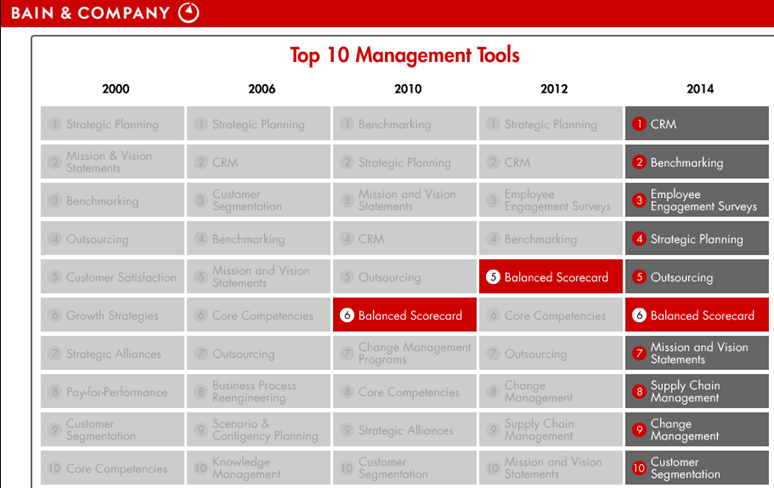
Task: Click the Bain & Company header text
Action: [x=90, y=13]
